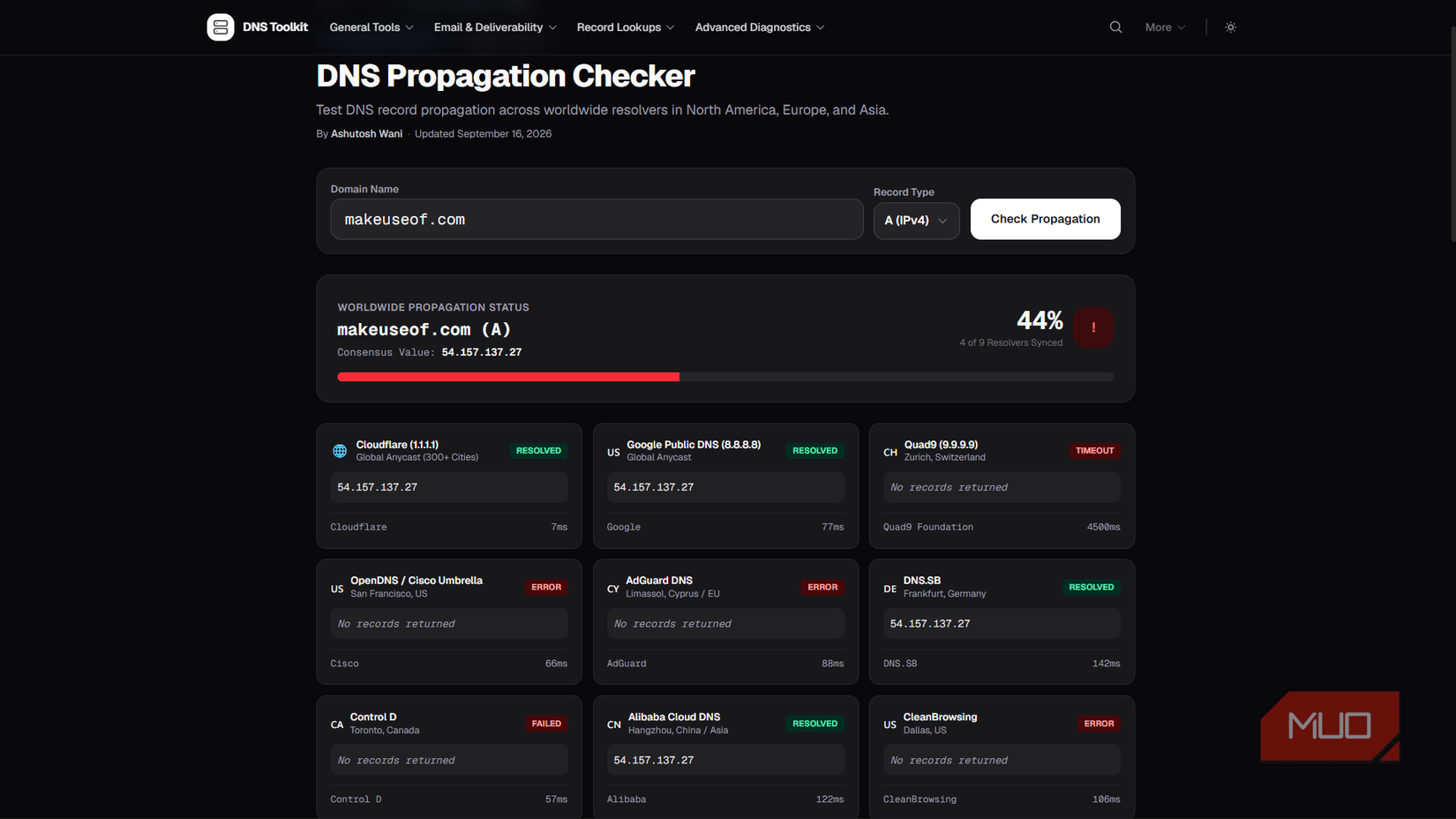
Task: Click DNS.SB RESOLVED badge
Action: point(1091,587)
